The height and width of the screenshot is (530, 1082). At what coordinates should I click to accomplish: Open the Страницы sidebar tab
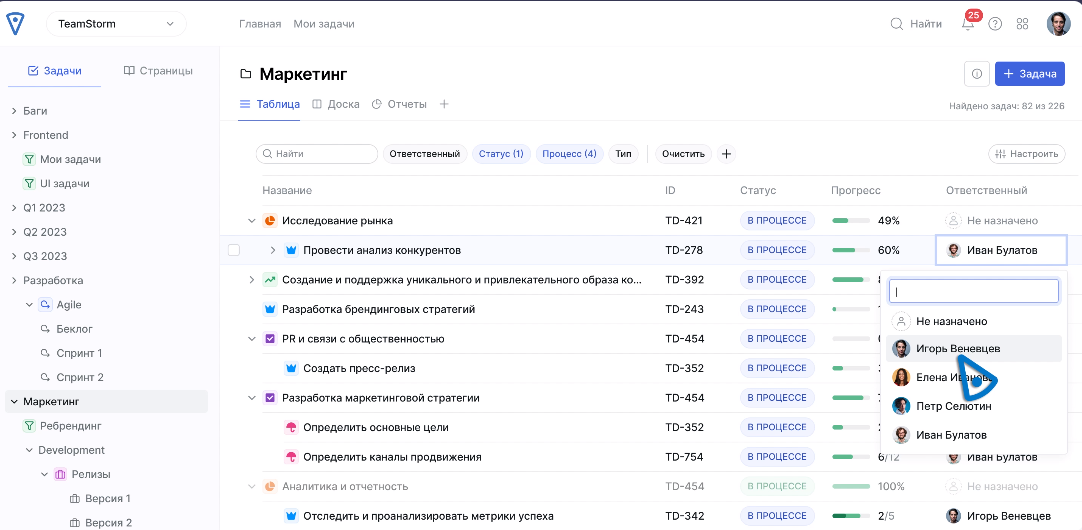(158, 71)
